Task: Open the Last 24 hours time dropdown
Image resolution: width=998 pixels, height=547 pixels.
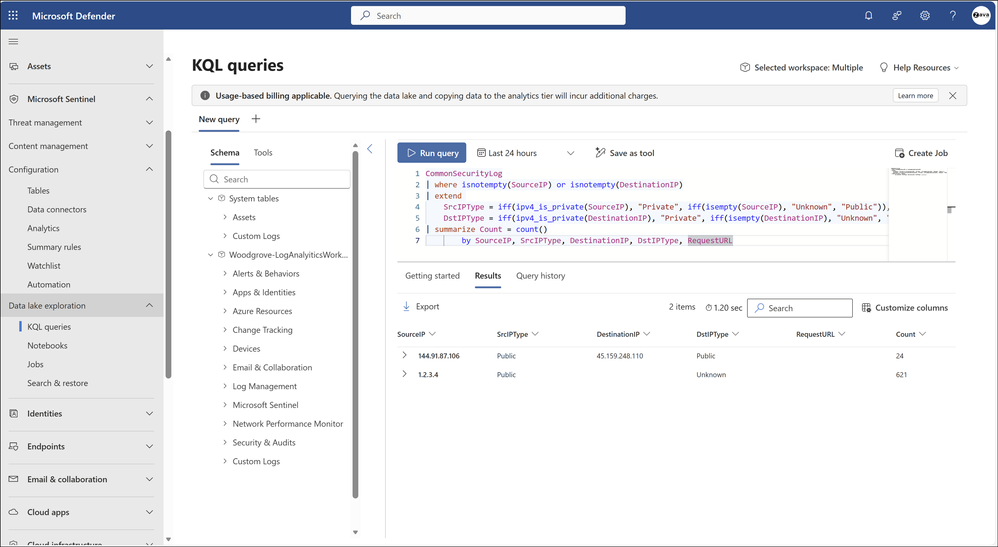Action: (570, 153)
